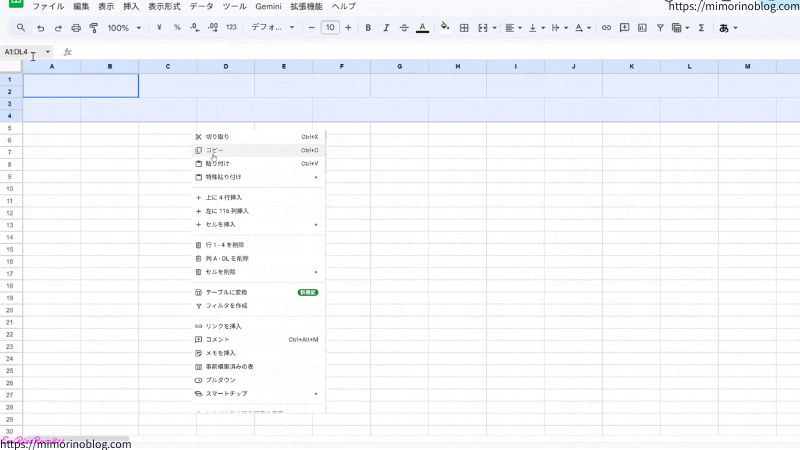Open functions (Σ) menu
Image resolution: width=800 pixels, height=450 pixels.
702,28
